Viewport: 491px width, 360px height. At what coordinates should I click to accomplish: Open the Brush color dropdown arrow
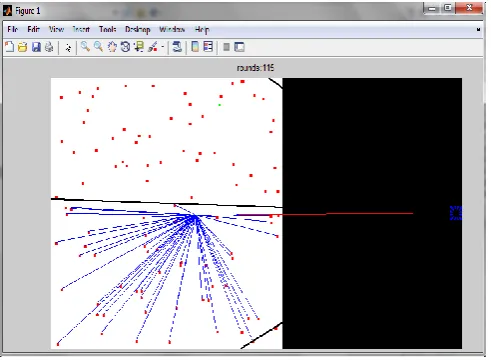click(163, 47)
